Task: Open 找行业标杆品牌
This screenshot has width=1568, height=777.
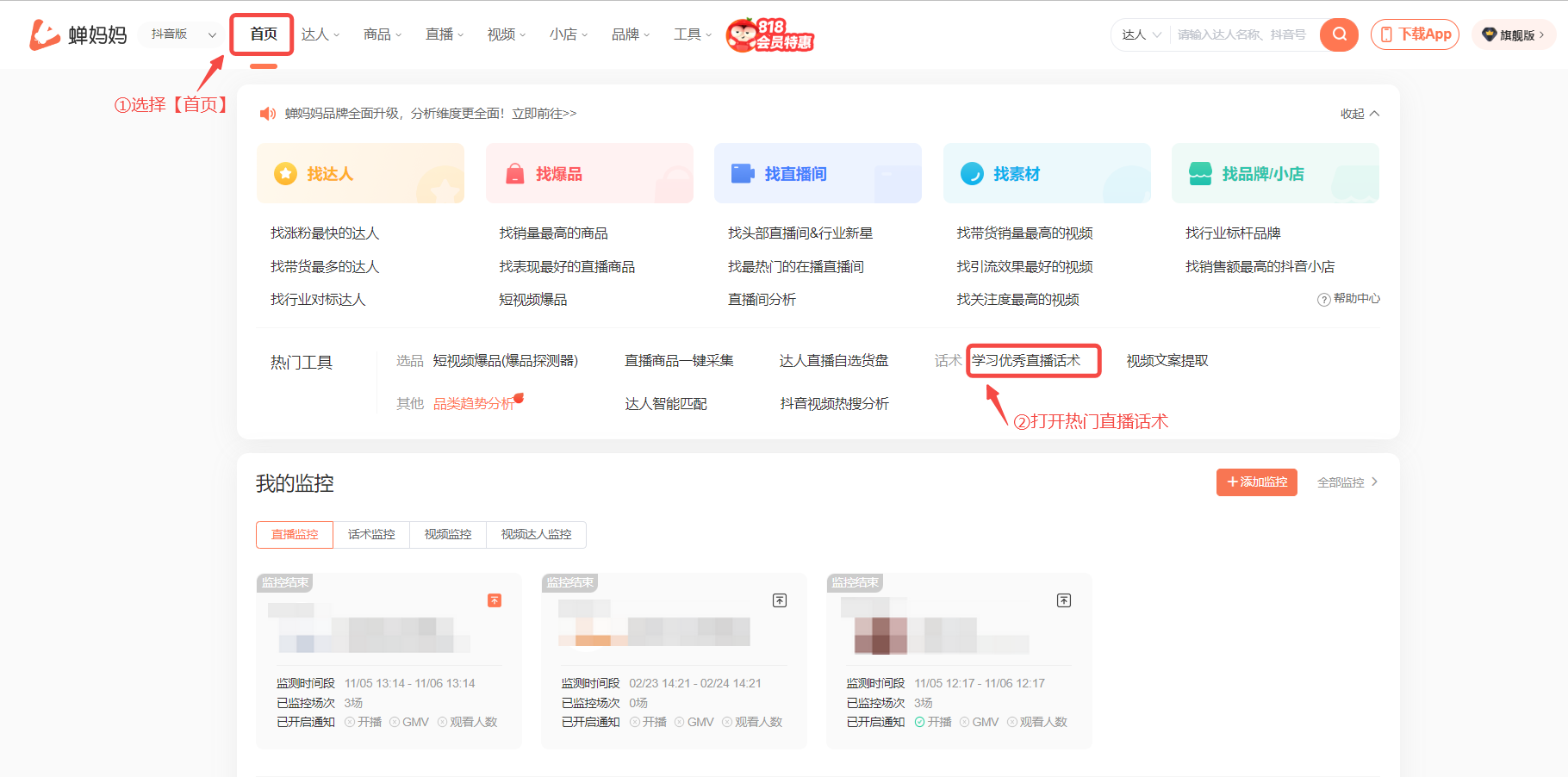Action: (x=1233, y=233)
